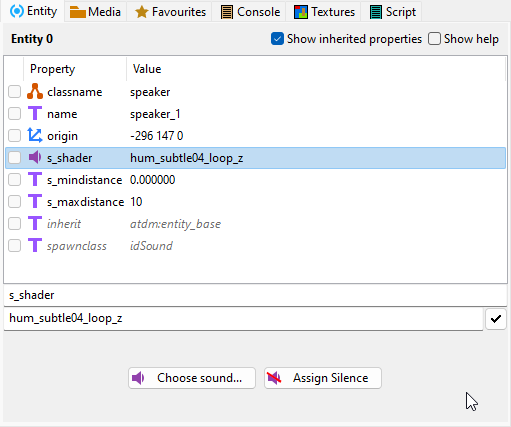511x427 pixels.
Task: Click the classname entity-class icon
Action: click(35, 91)
